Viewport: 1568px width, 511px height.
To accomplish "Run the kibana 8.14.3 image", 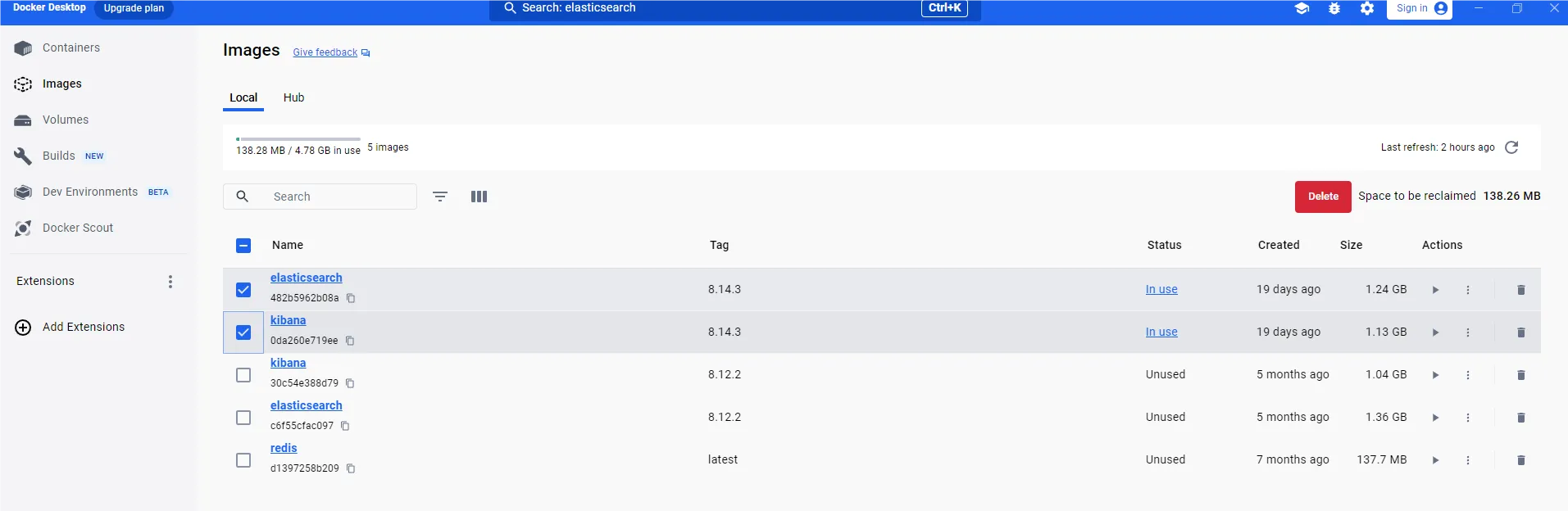I will pyautogui.click(x=1435, y=332).
